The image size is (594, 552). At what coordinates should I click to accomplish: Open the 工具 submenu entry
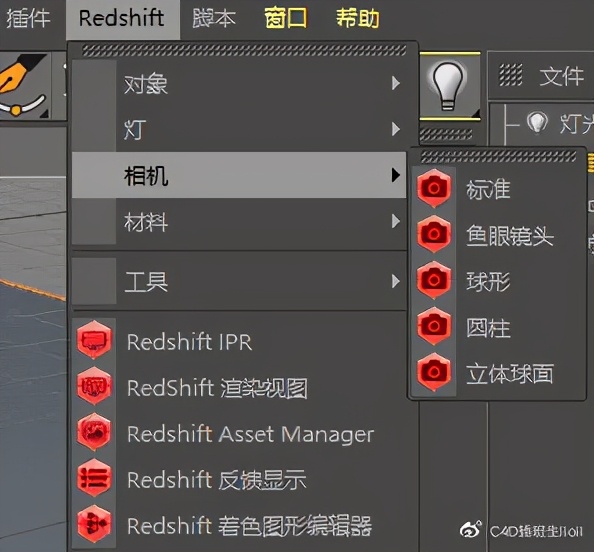[x=239, y=281]
